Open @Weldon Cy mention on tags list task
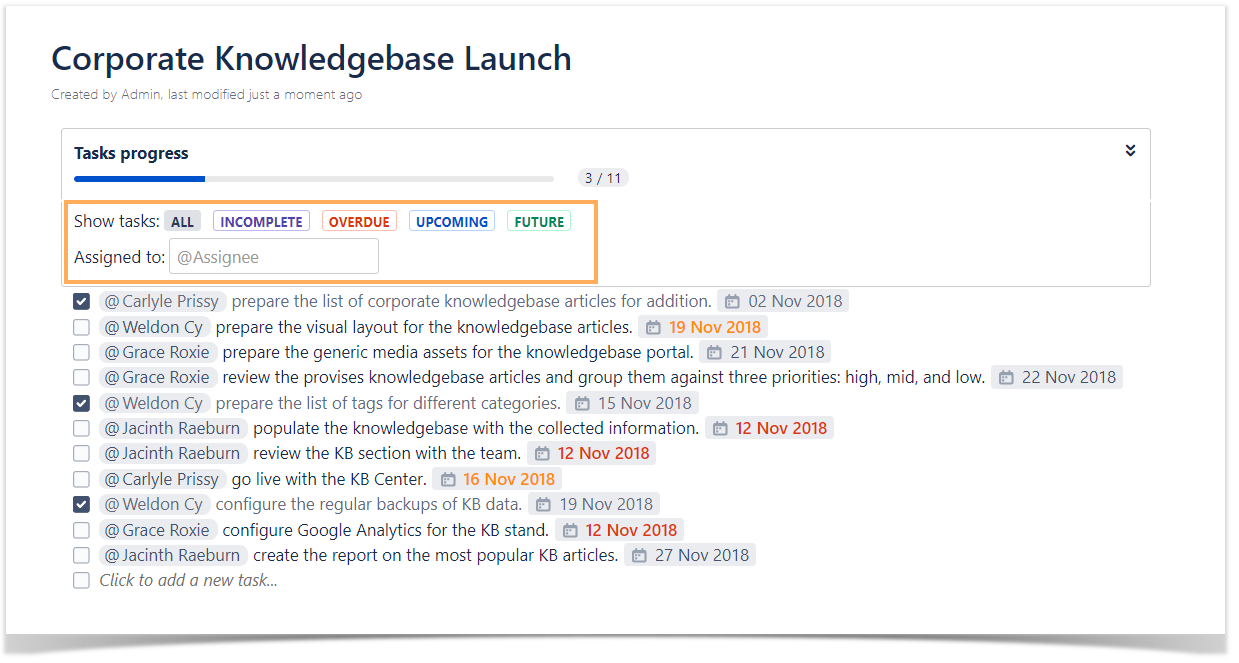This screenshot has height=663, width=1239. pos(154,403)
